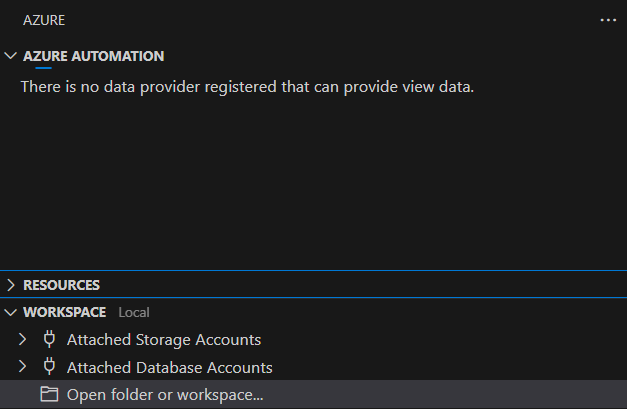Select the Attached Database Accounts tree item
This screenshot has height=409, width=627.
pyautogui.click(x=314, y=367)
